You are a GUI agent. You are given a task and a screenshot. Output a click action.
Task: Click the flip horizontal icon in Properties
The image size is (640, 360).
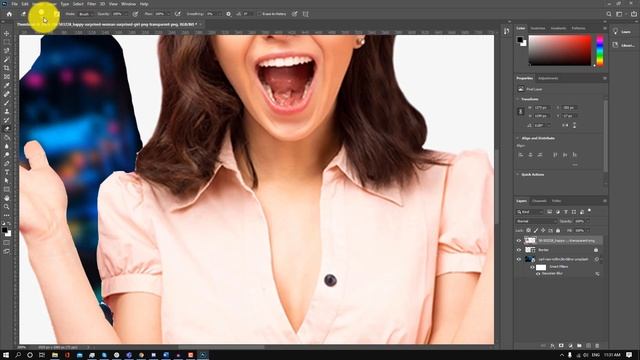pyautogui.click(x=565, y=125)
